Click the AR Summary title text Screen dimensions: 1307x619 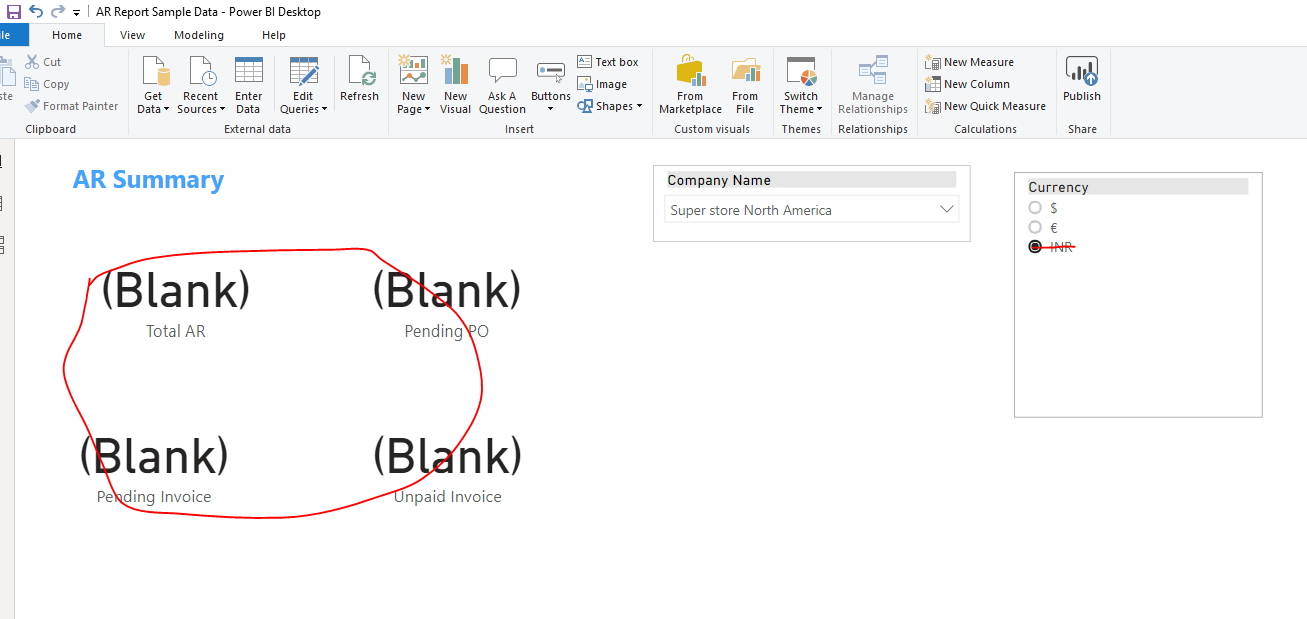point(148,180)
